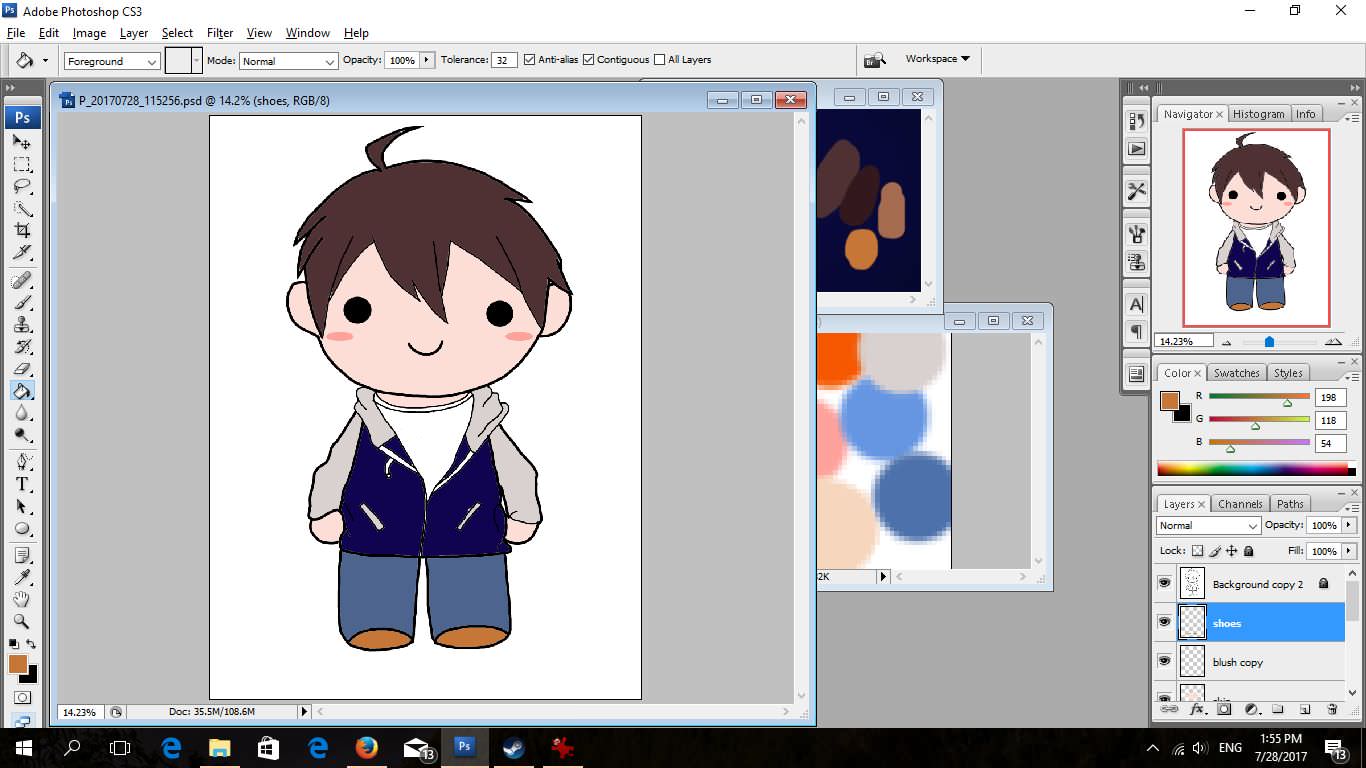Open the Mode dropdown in options bar
The height and width of the screenshot is (768, 1366).
(x=288, y=61)
